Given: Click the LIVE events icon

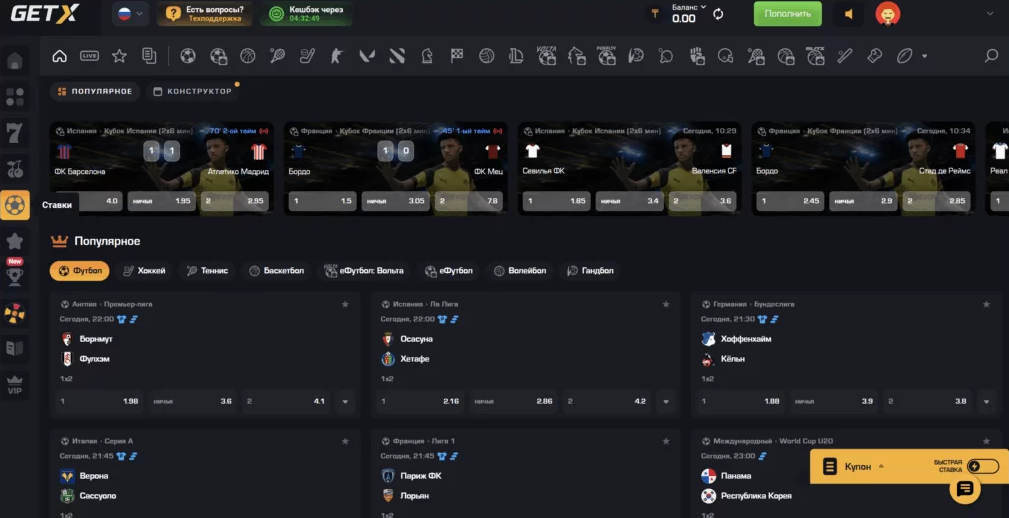Looking at the screenshot, I should [x=89, y=56].
